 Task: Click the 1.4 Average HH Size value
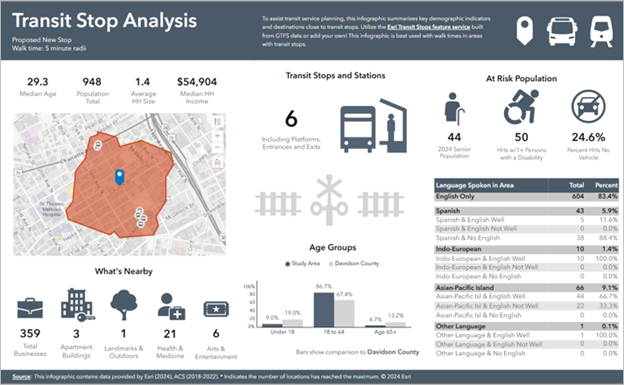click(142, 82)
